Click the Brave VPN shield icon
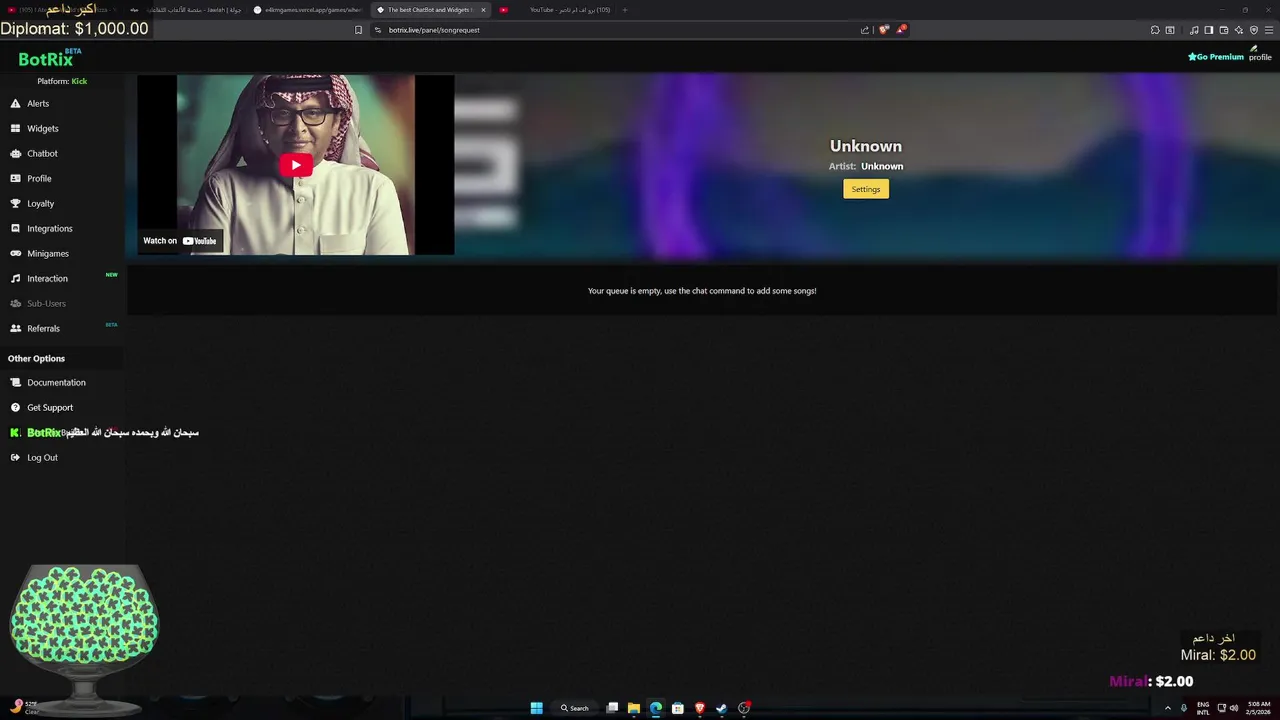 click(1254, 30)
